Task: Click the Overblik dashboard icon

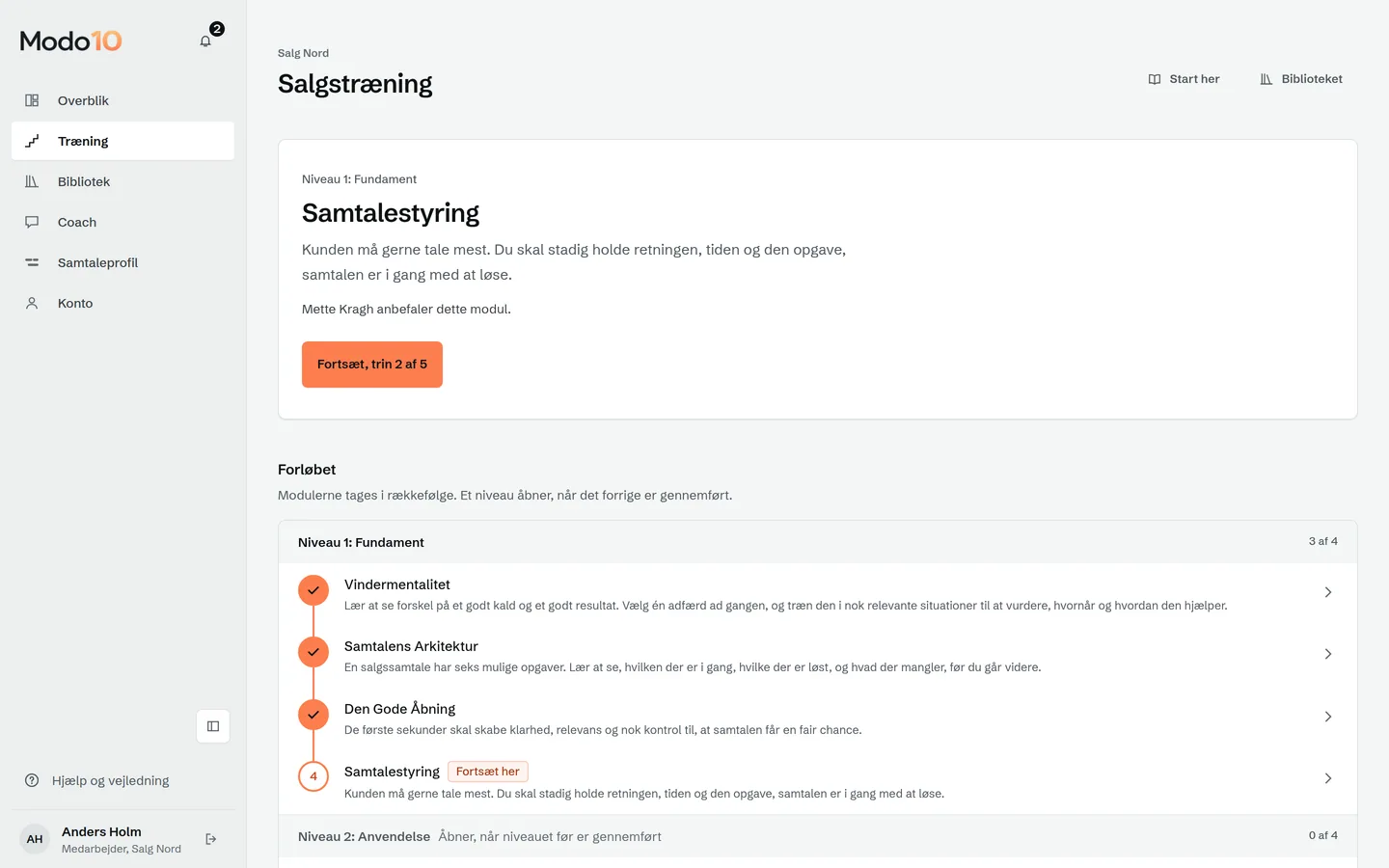Action: coord(32,100)
